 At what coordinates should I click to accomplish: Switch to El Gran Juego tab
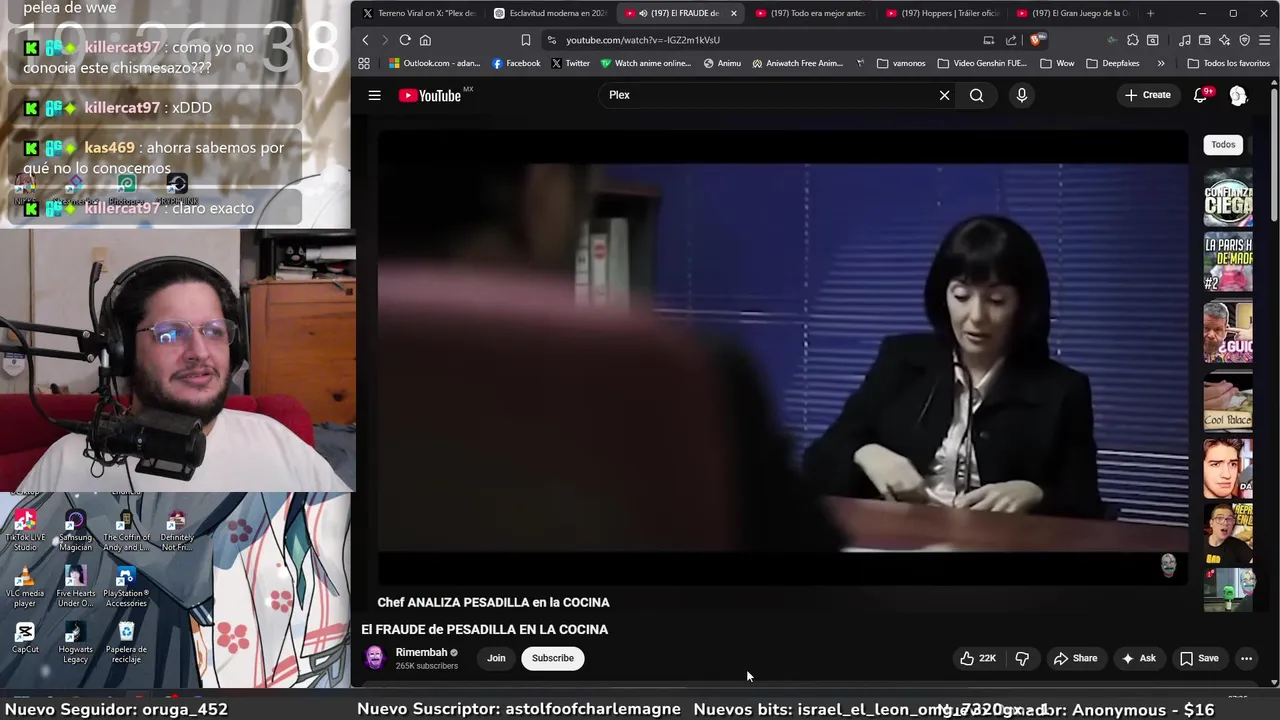tap(1072, 13)
